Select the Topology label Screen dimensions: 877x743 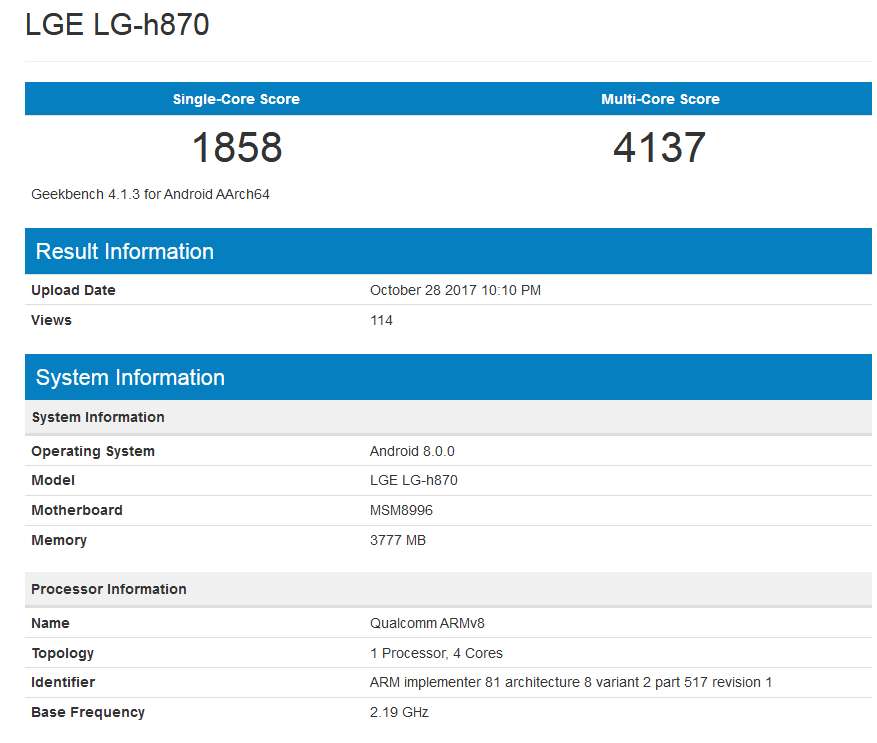click(63, 653)
